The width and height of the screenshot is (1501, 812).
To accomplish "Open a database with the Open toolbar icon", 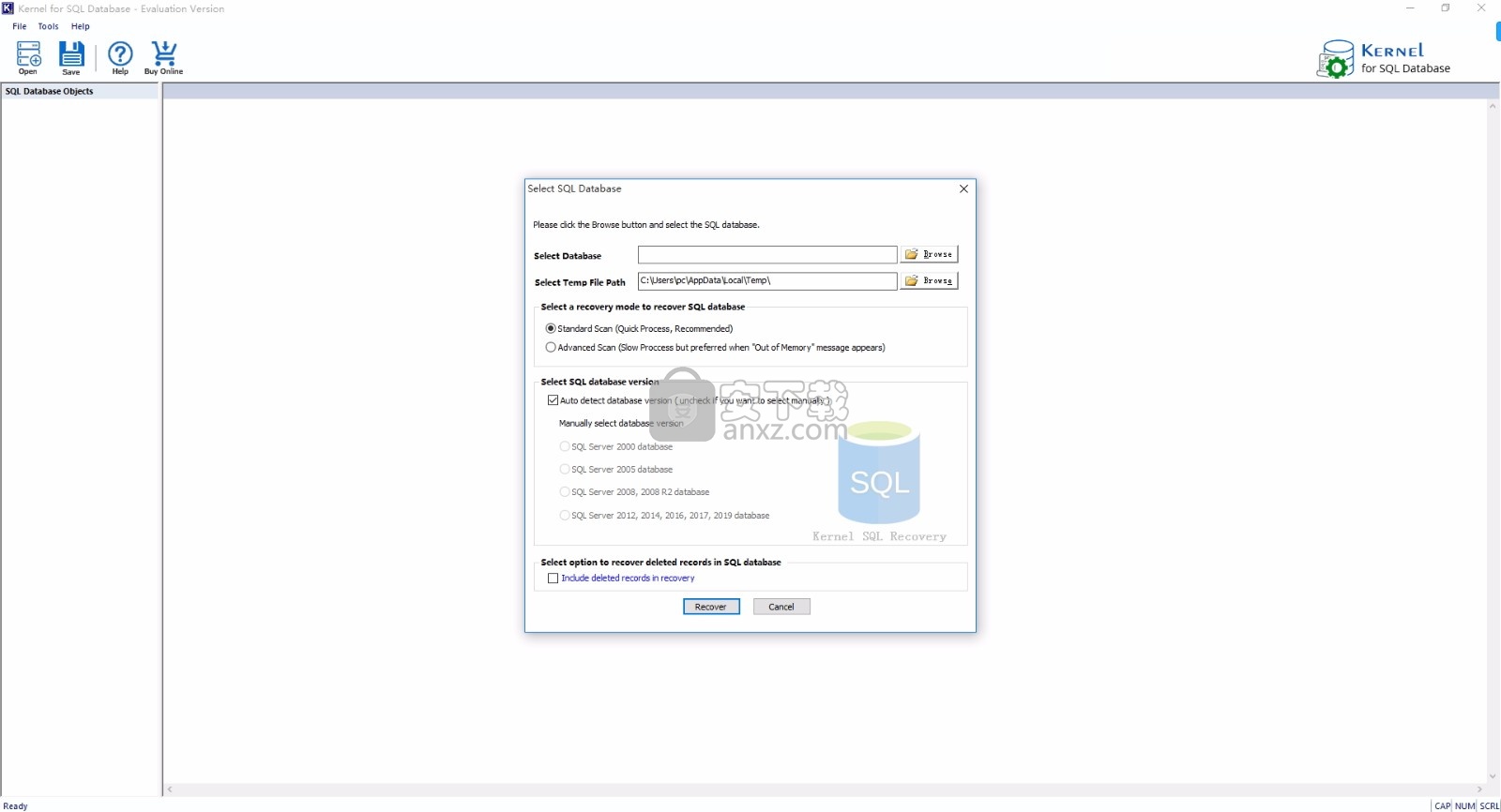I will pos(28,58).
